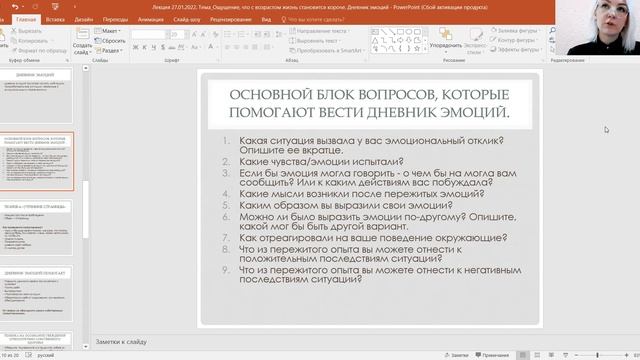
Task: Click Сбросить (Reset slide) button
Action: click(110, 41)
